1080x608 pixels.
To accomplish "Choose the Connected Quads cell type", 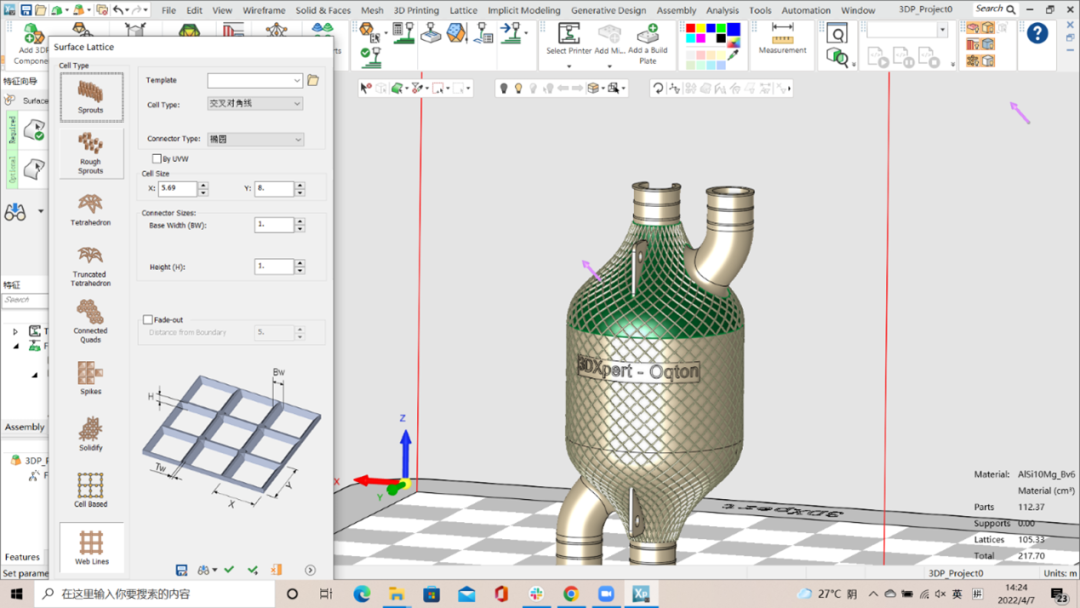I will click(90, 321).
